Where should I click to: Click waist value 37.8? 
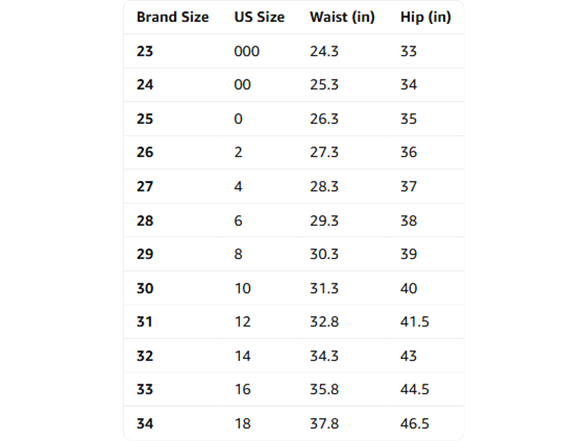click(x=324, y=424)
